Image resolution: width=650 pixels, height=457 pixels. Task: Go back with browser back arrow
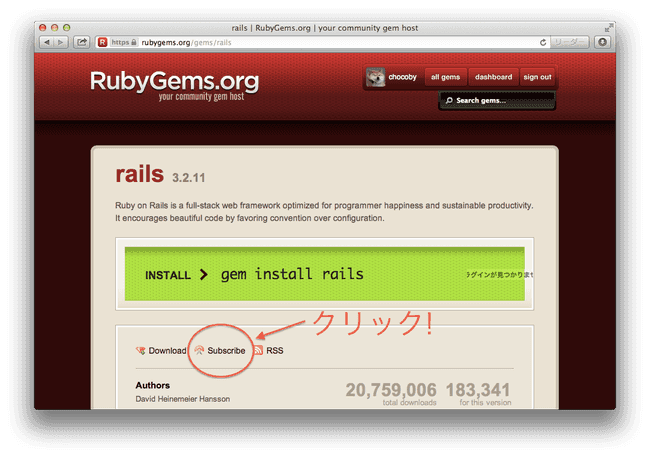pyautogui.click(x=47, y=43)
